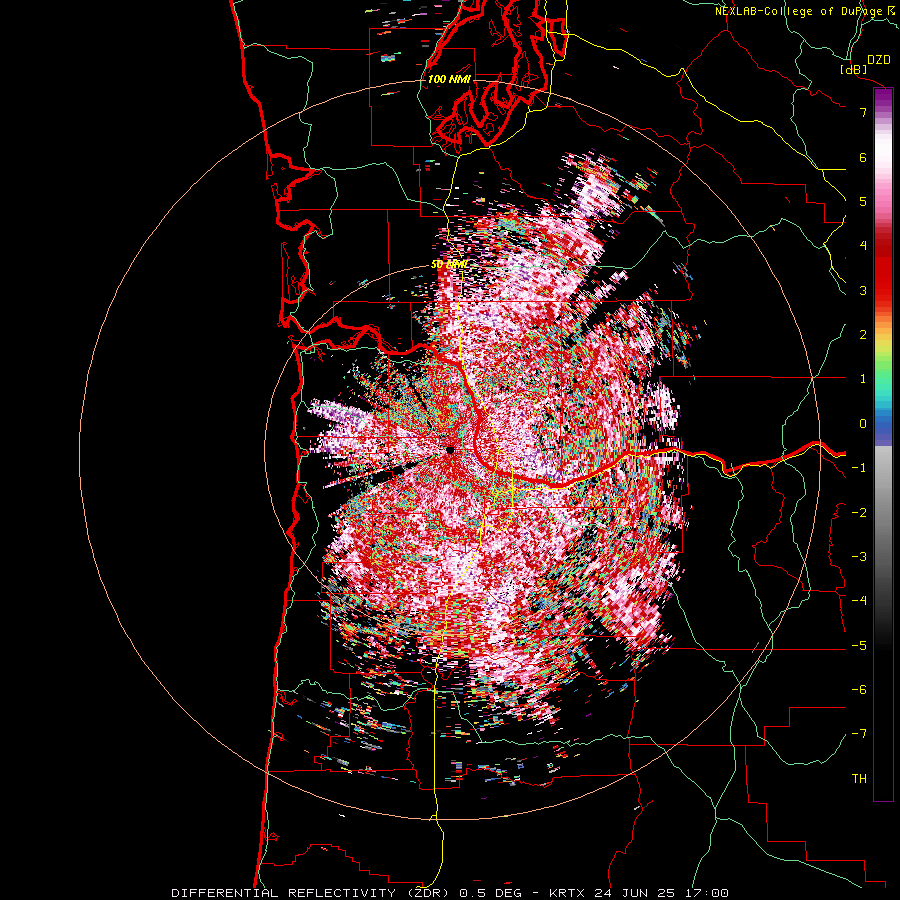
Task: Click the -4 value on the scale
Action: [859, 601]
